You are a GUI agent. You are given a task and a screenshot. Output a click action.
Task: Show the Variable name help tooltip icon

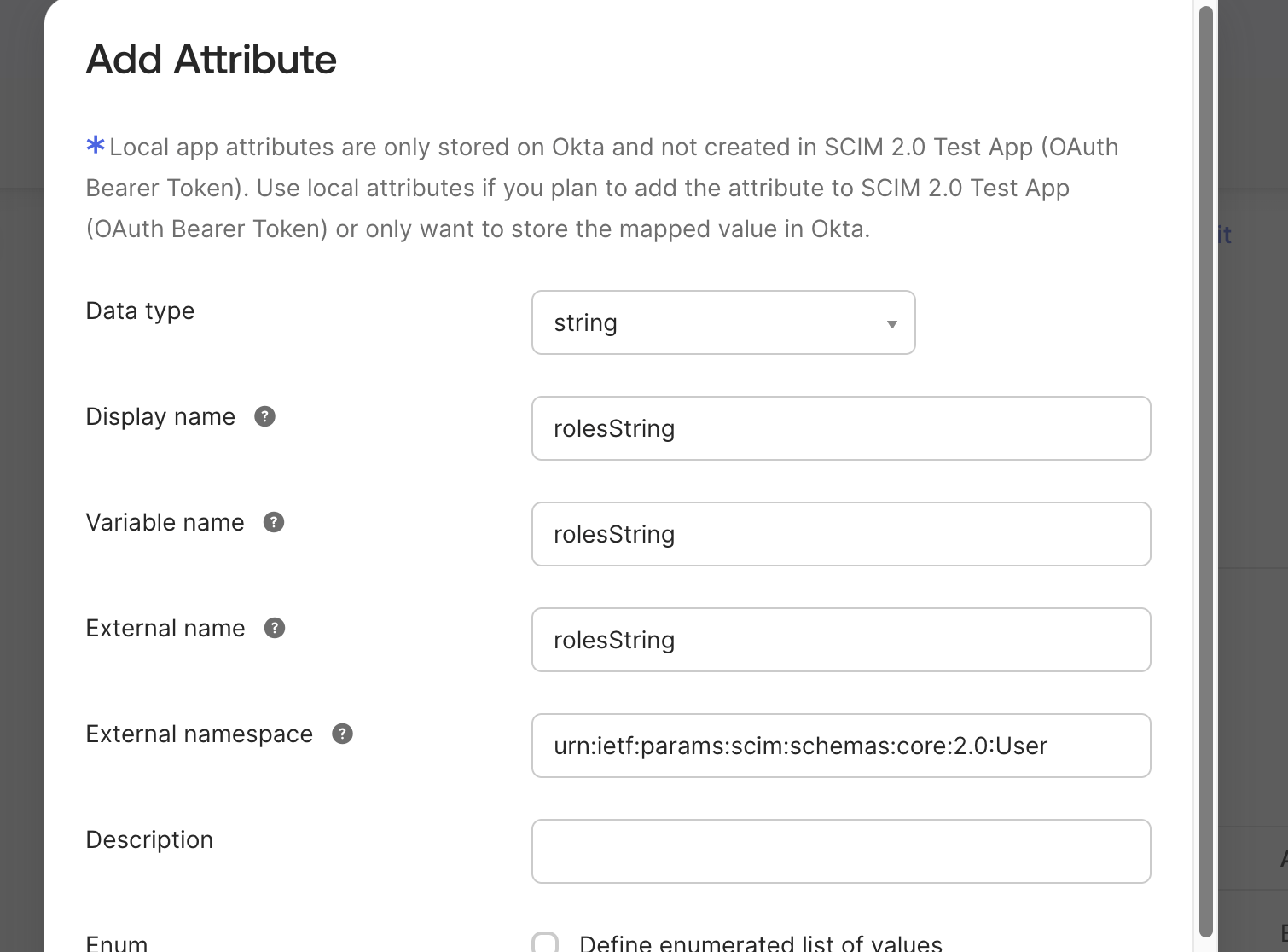(x=274, y=522)
